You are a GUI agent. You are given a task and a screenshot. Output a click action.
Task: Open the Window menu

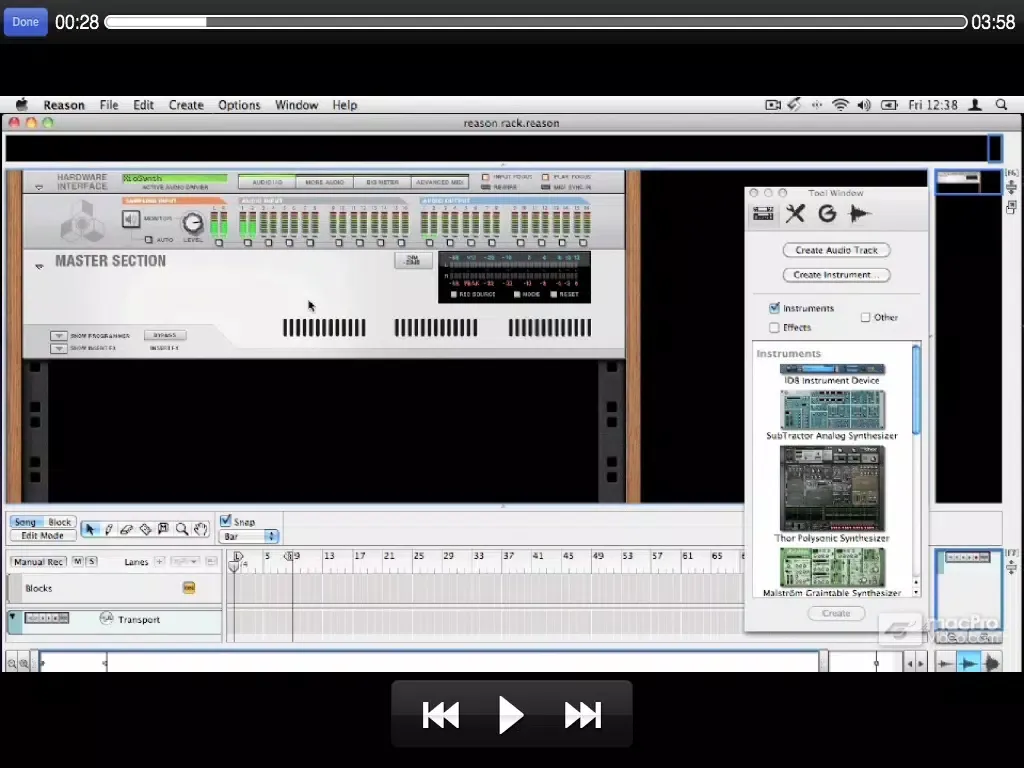point(296,104)
